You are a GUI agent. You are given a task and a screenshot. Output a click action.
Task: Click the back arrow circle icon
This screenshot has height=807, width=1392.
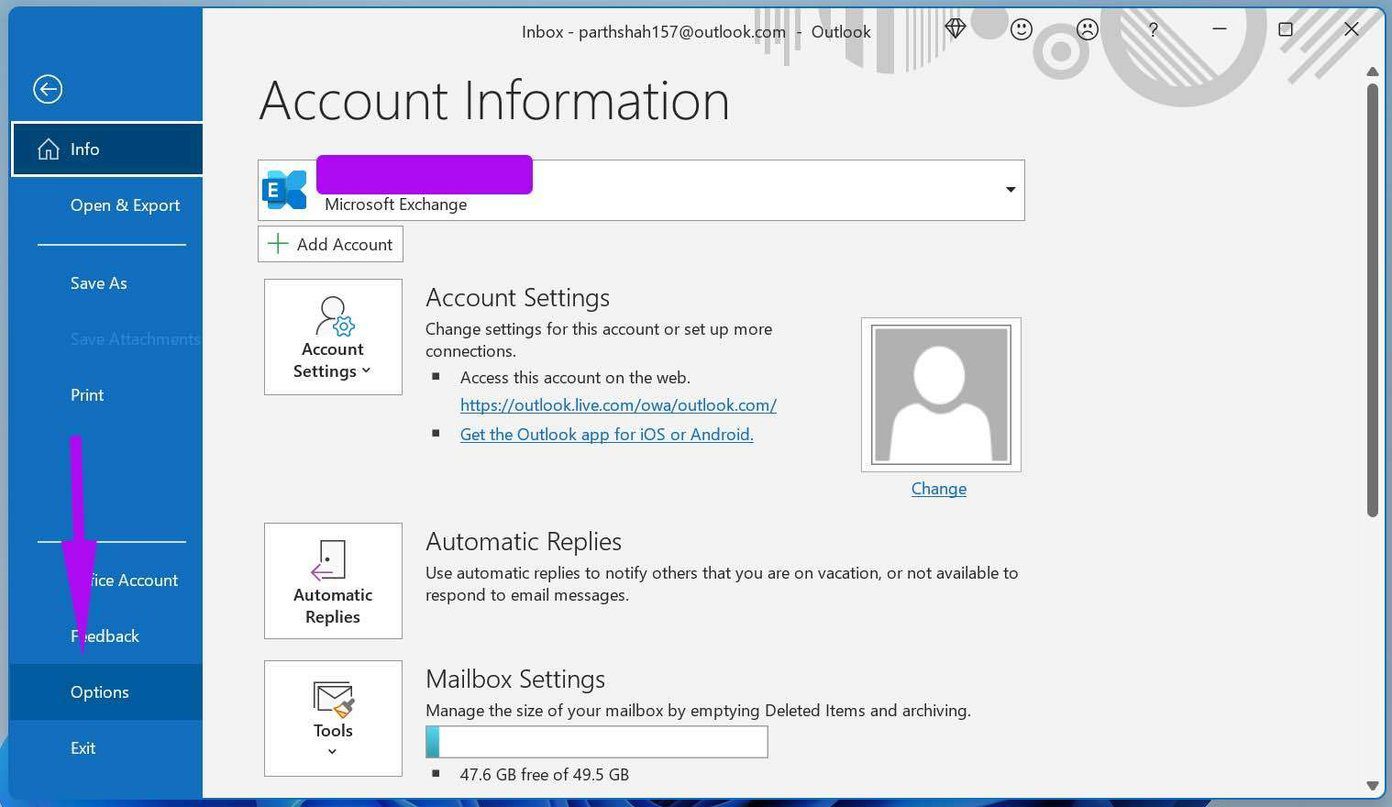coord(47,89)
